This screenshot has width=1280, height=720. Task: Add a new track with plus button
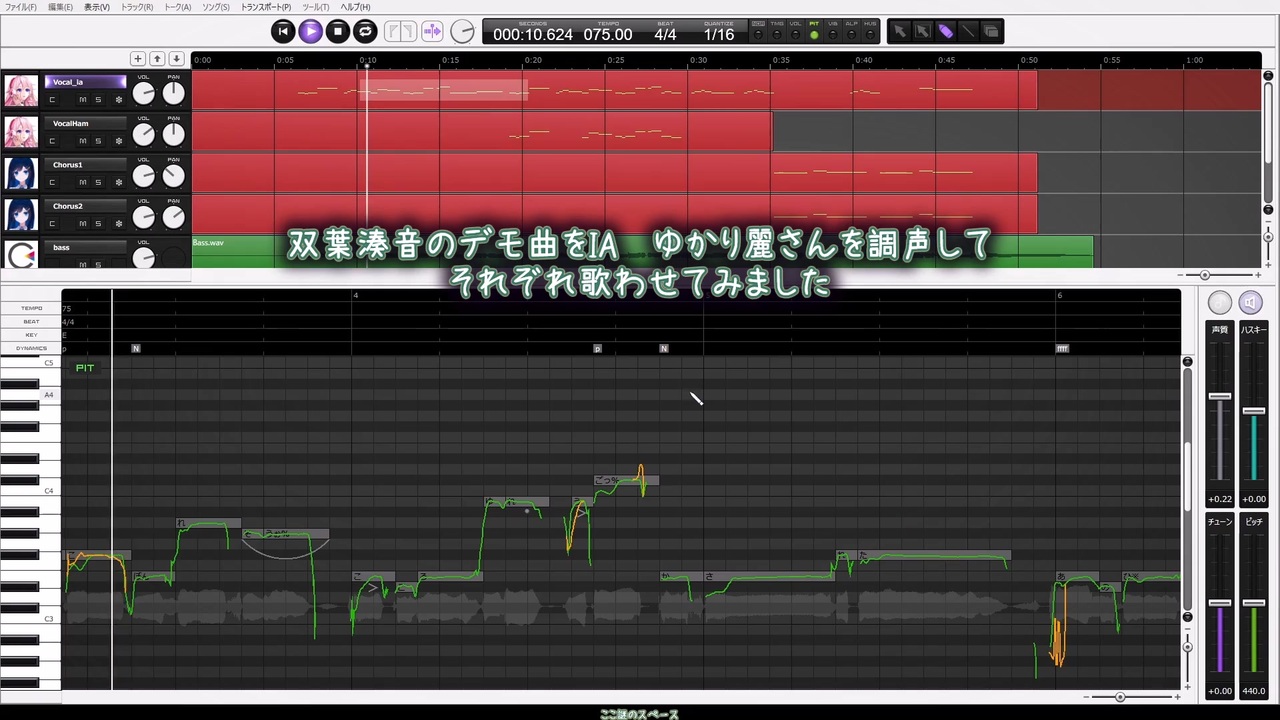[x=138, y=59]
